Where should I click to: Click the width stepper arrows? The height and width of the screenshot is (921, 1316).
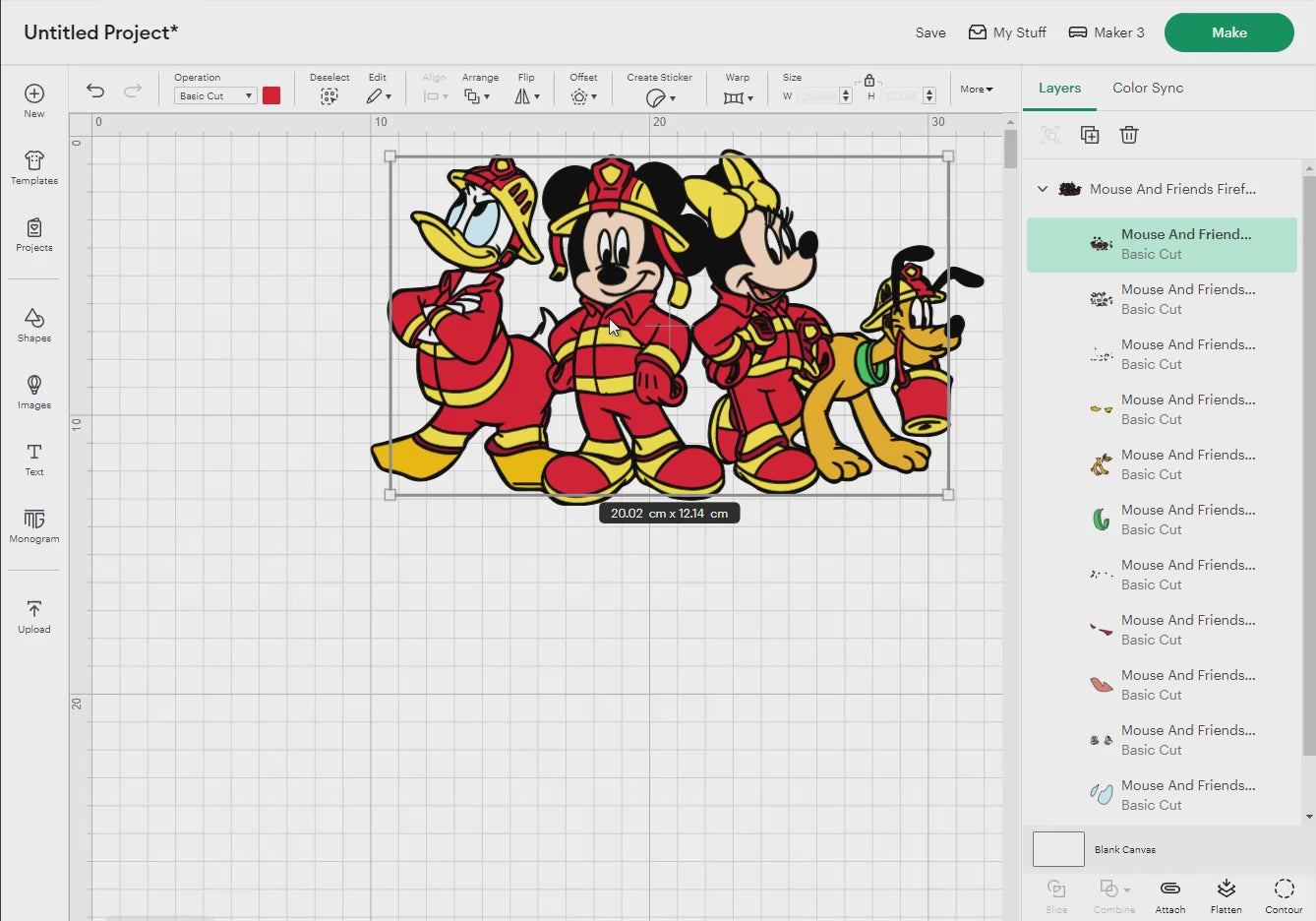click(846, 95)
